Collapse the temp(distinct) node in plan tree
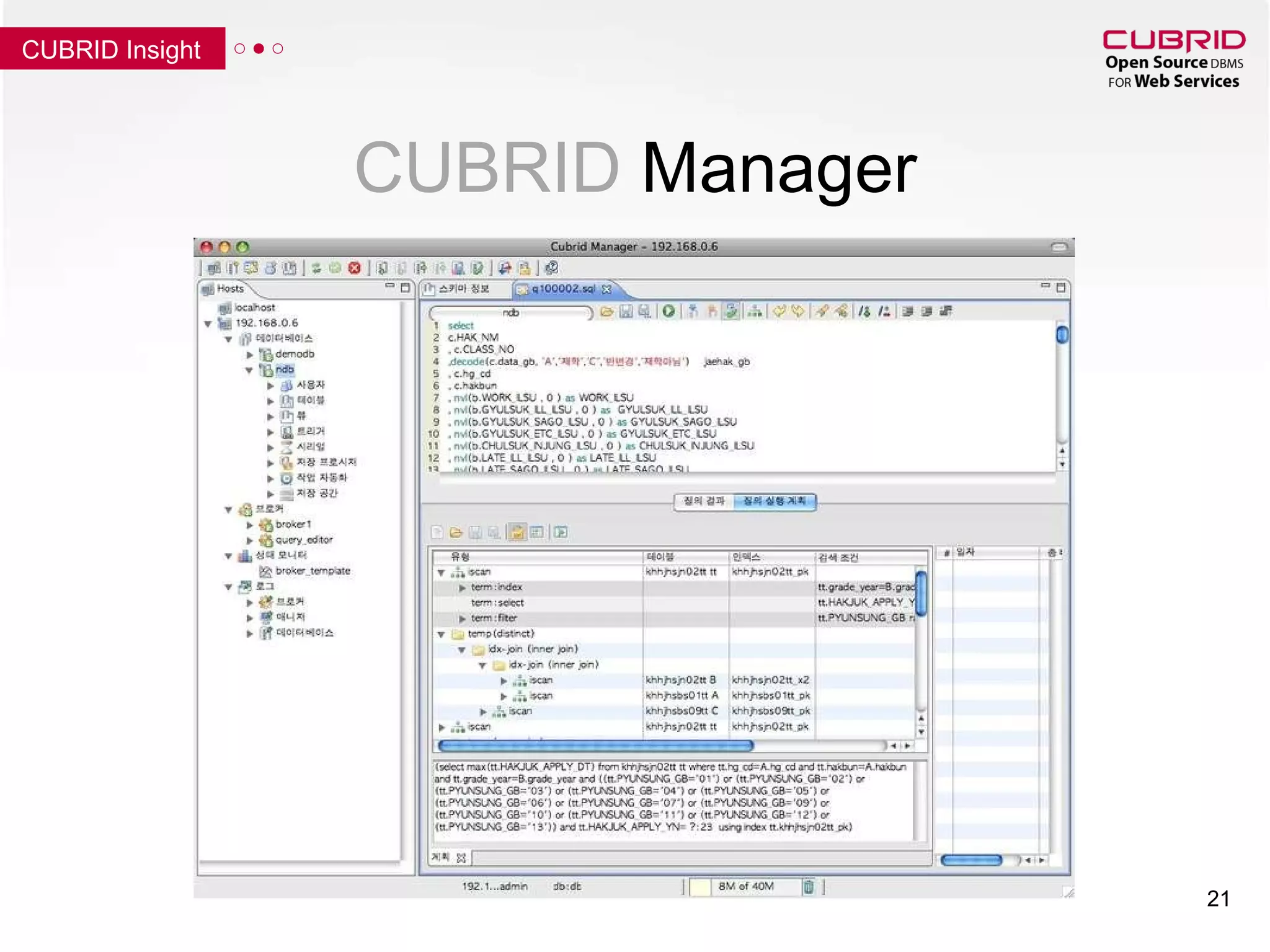Viewport: 1270px width, 952px height. point(442,634)
